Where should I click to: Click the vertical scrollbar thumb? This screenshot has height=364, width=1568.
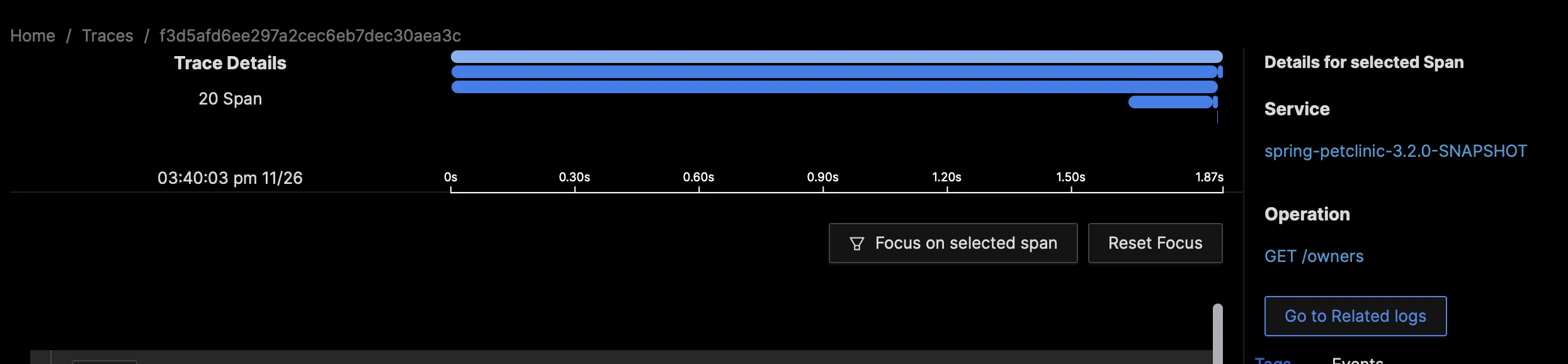coord(1218,334)
